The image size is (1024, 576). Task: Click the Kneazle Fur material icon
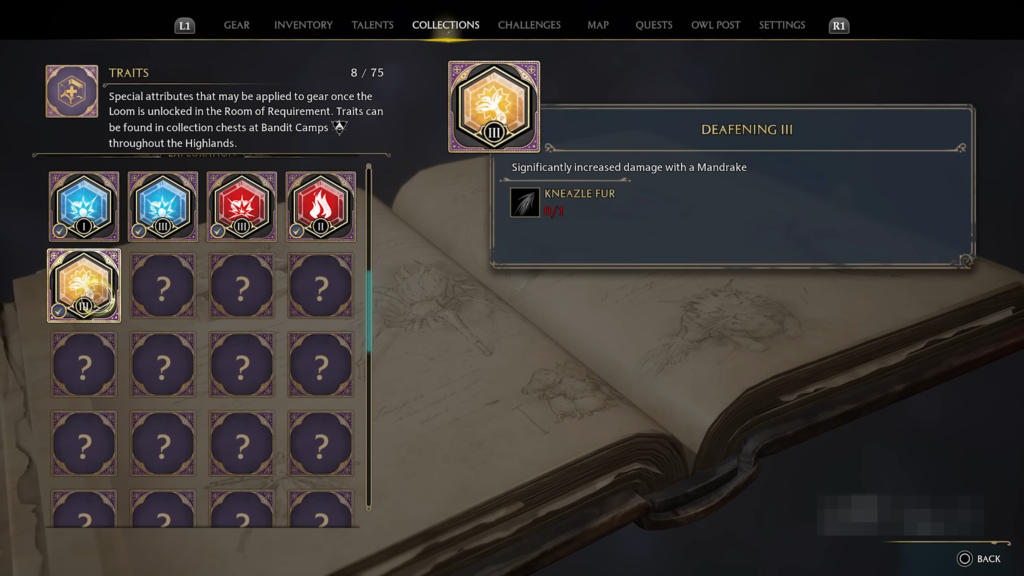(524, 202)
